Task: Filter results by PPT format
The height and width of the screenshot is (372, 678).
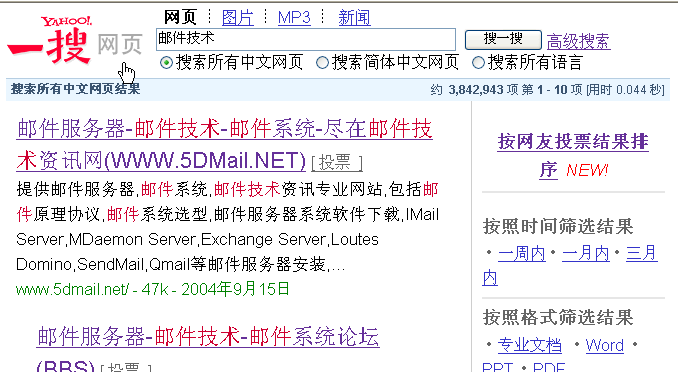Action: [497, 368]
